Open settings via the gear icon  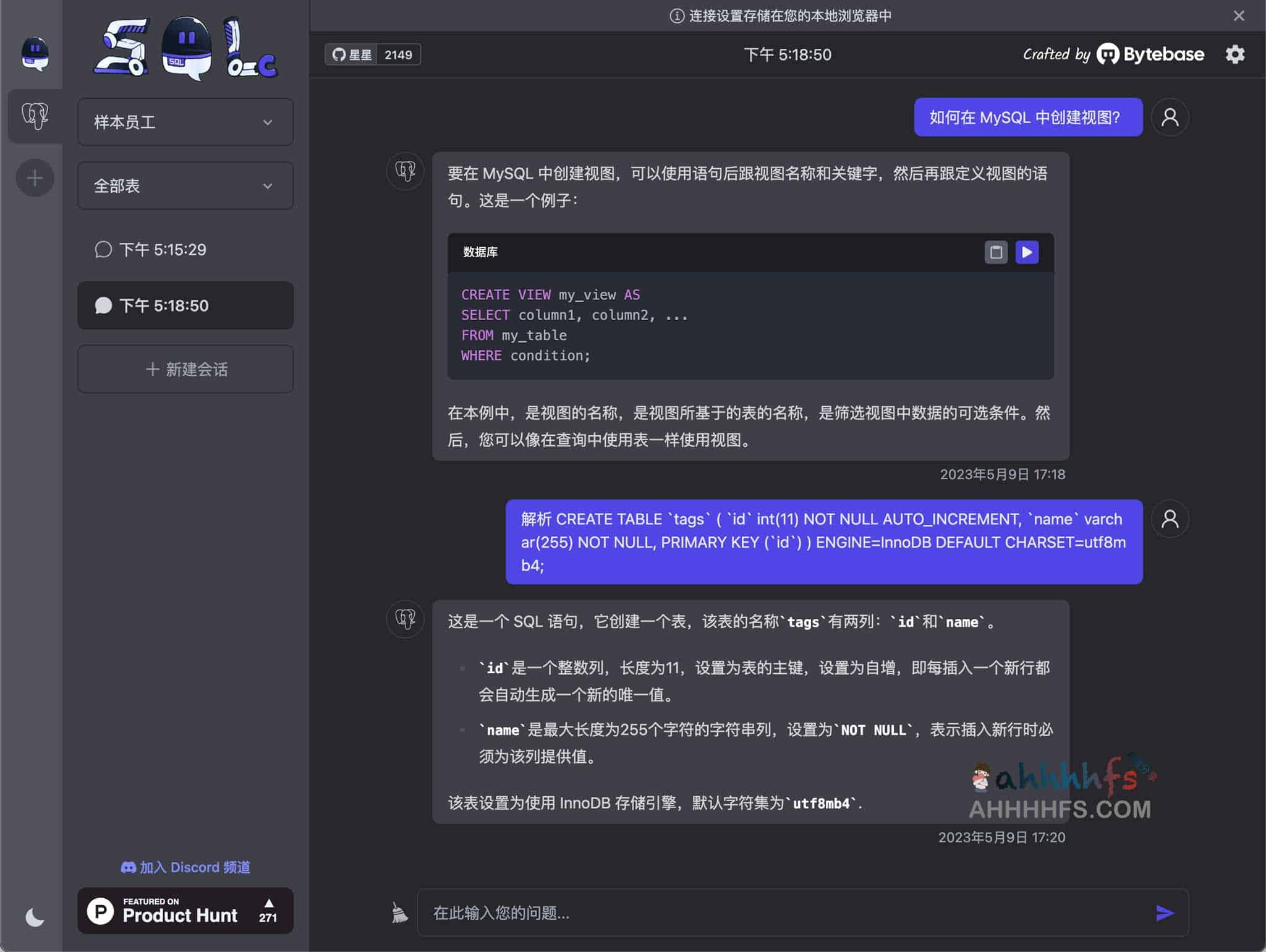(1236, 54)
